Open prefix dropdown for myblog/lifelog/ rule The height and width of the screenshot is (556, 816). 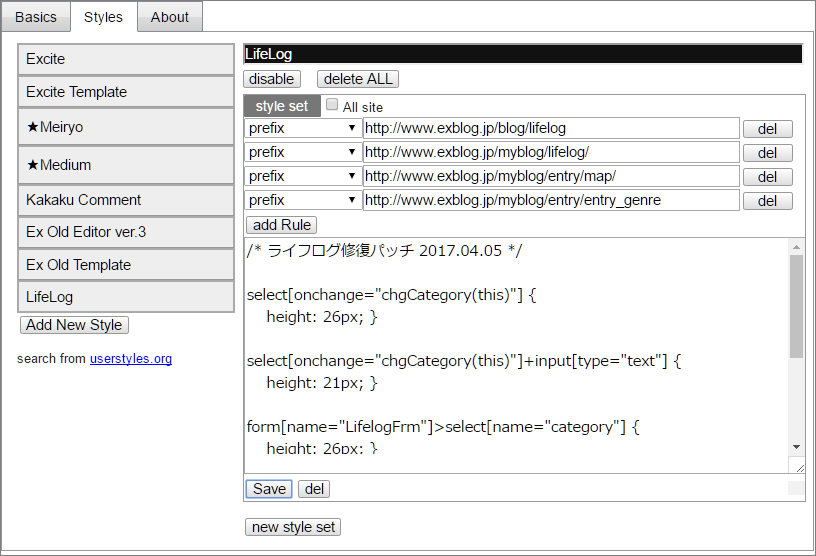click(x=302, y=152)
